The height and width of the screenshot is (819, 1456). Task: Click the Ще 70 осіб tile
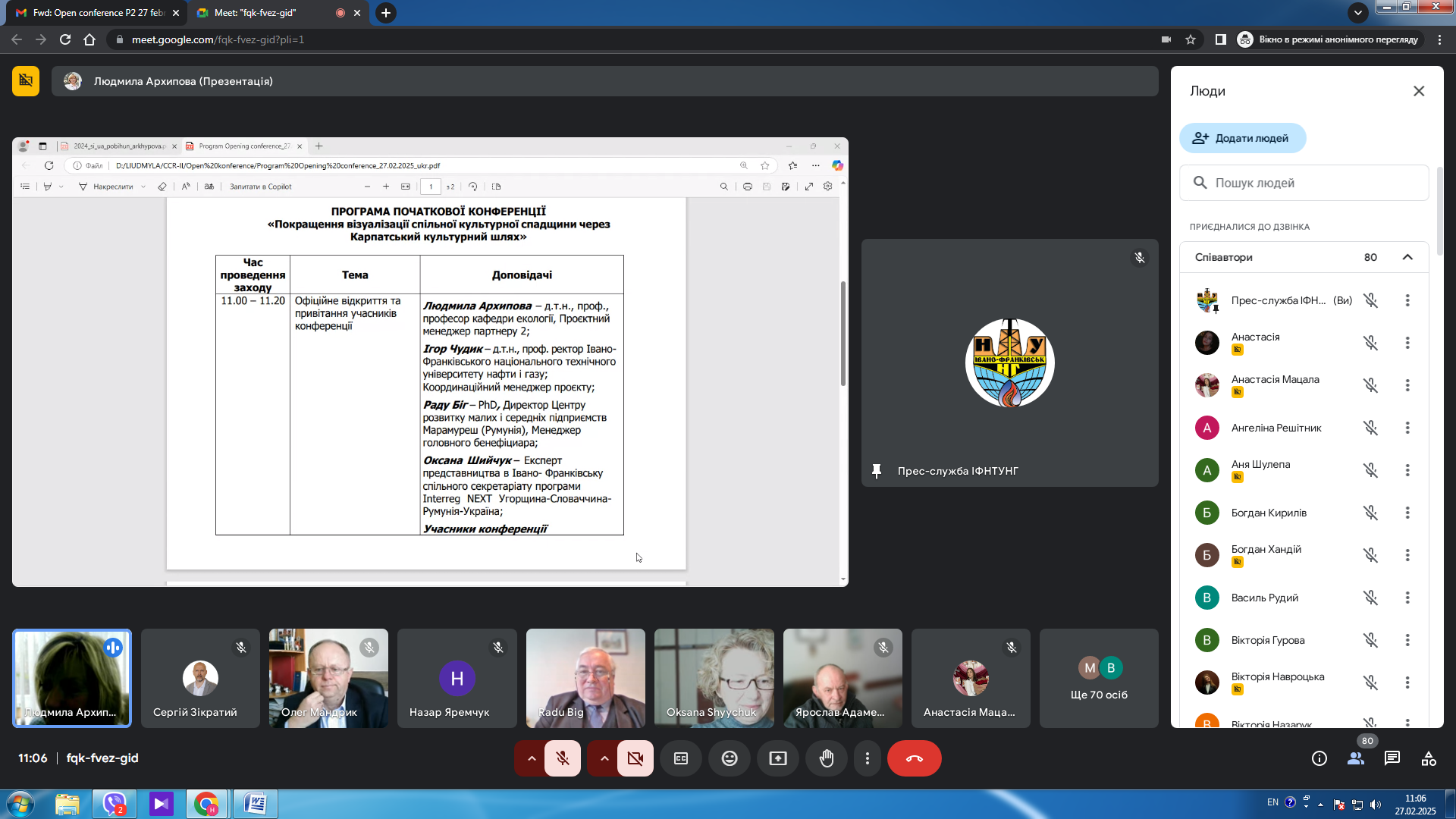(1099, 678)
